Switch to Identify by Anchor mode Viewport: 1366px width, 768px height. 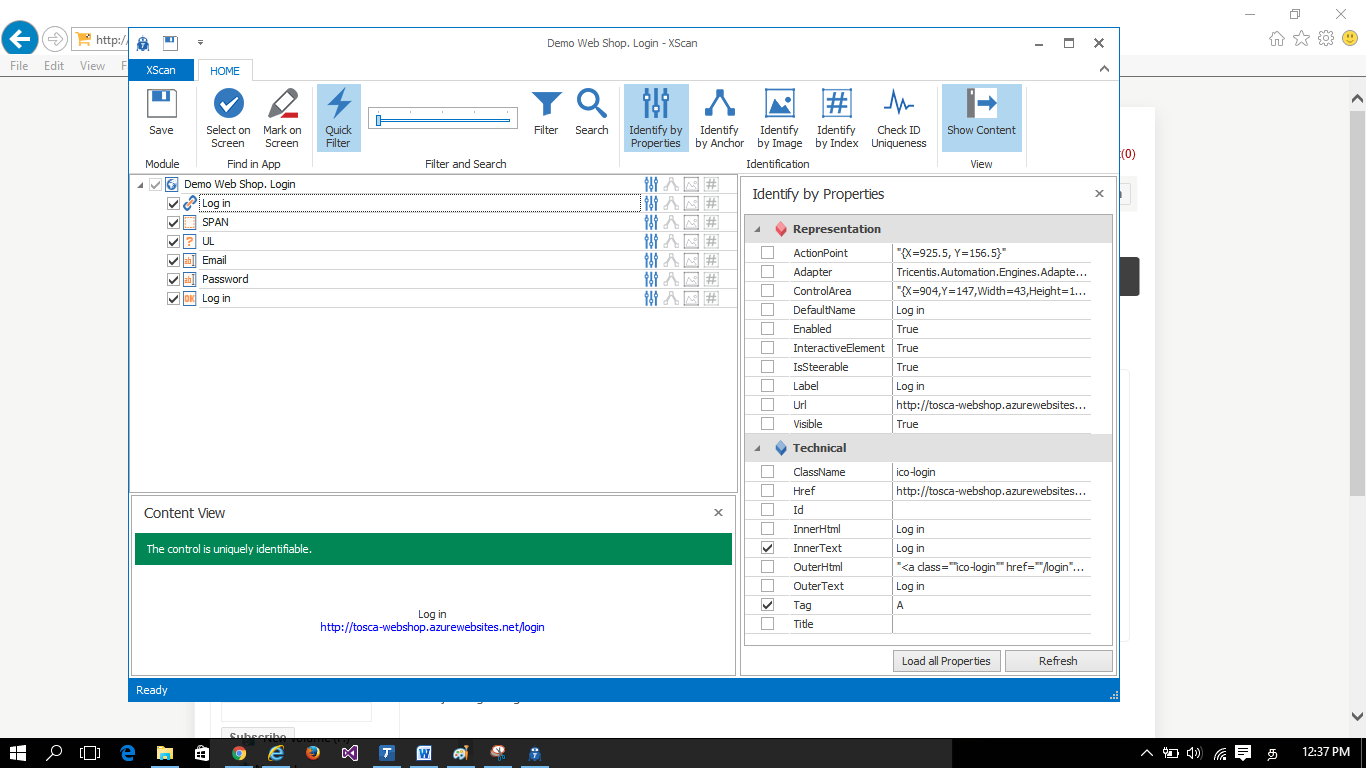tap(718, 116)
